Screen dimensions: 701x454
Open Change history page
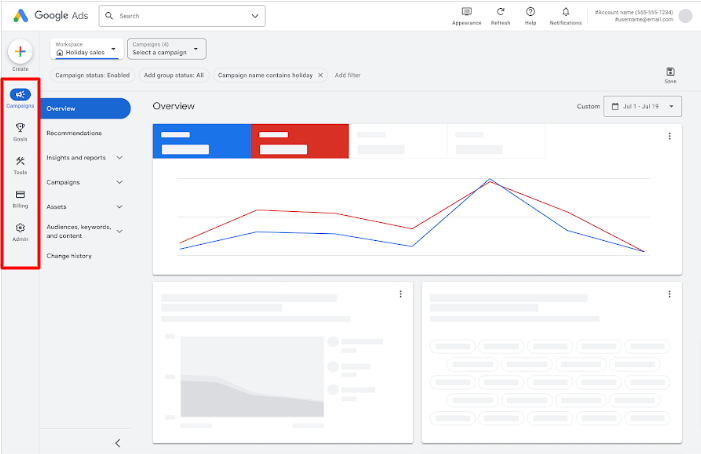pyautogui.click(x=69, y=256)
